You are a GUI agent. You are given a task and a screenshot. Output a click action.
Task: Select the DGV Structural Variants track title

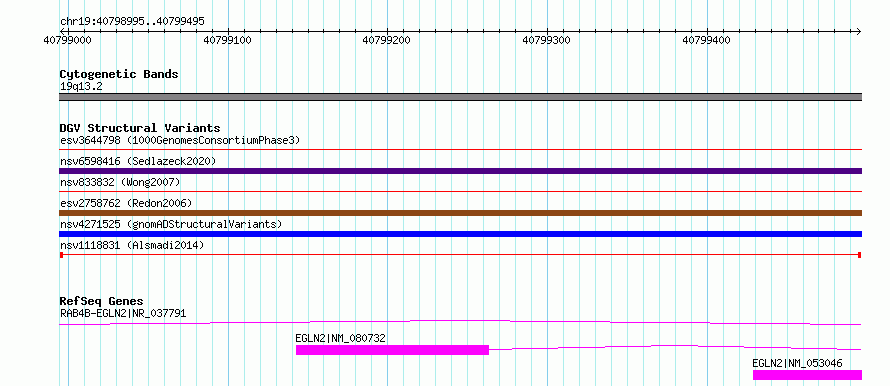[x=140, y=128]
